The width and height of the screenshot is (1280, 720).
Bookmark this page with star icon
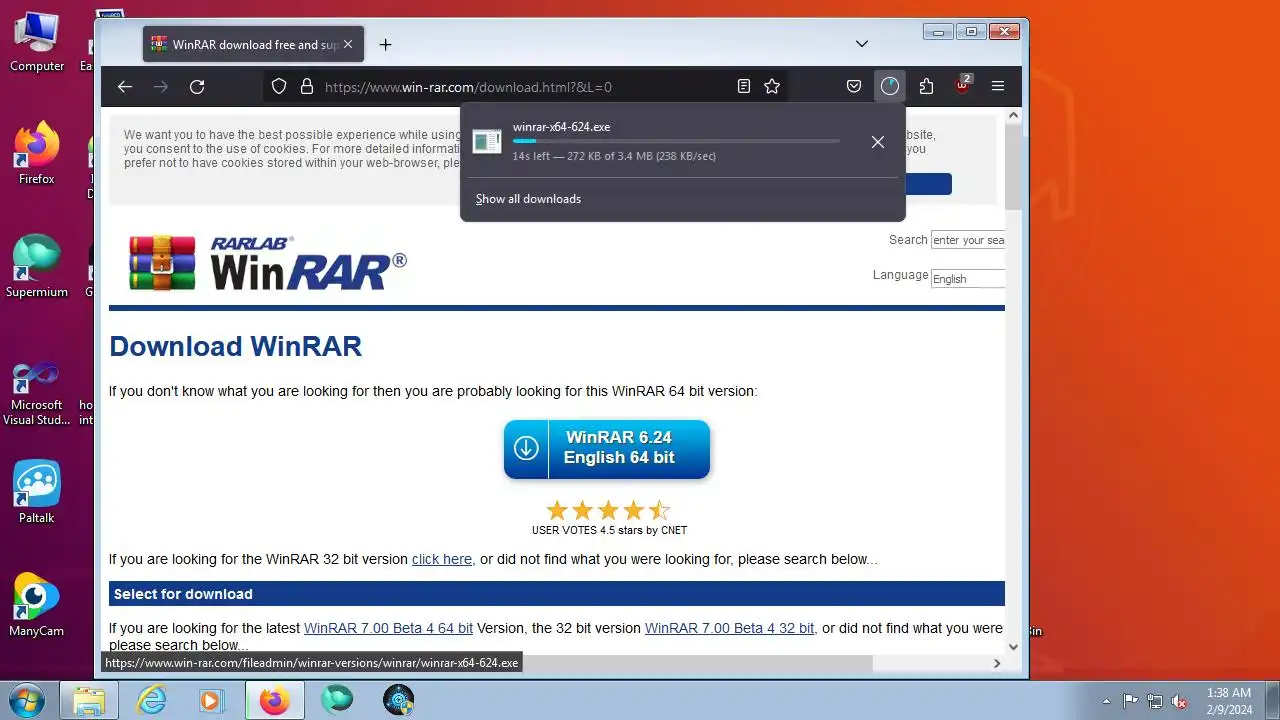click(x=772, y=87)
